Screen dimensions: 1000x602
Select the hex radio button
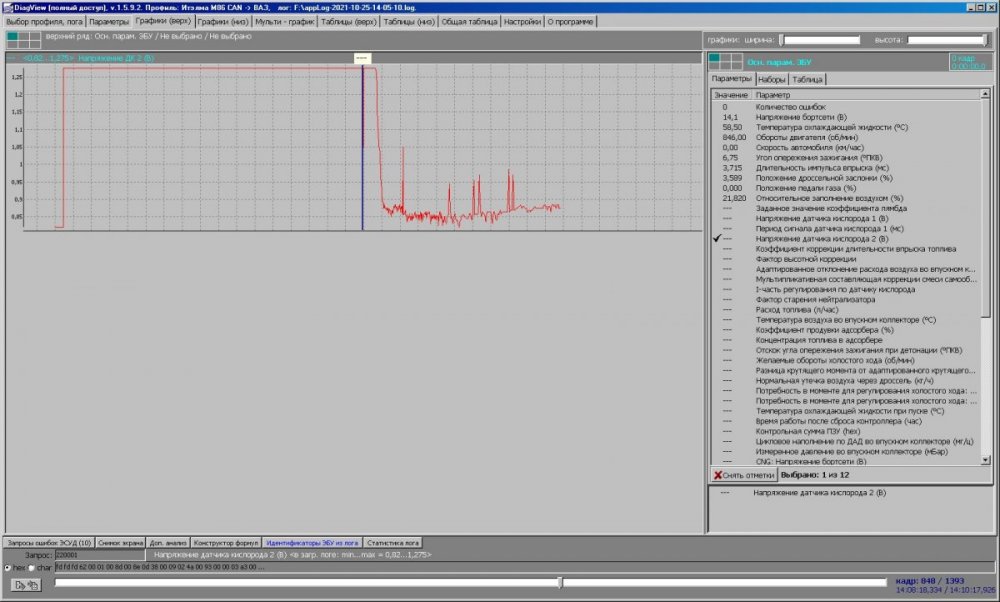(x=9, y=567)
